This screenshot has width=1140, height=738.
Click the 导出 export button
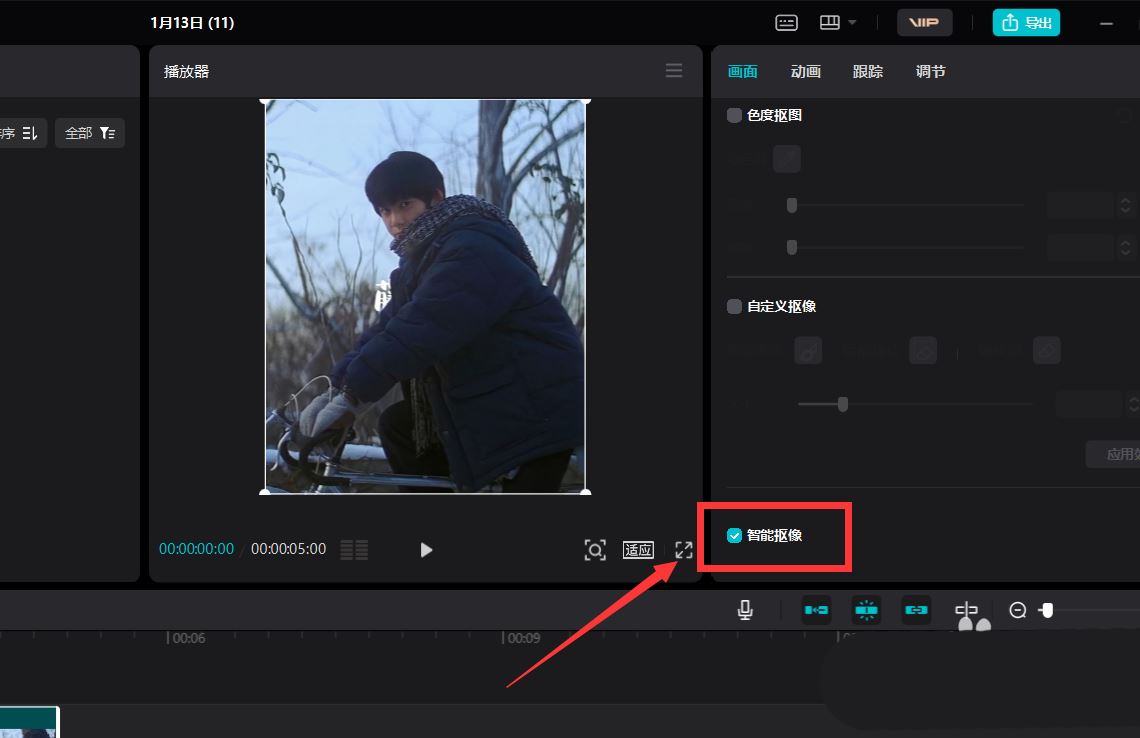tap(1026, 23)
